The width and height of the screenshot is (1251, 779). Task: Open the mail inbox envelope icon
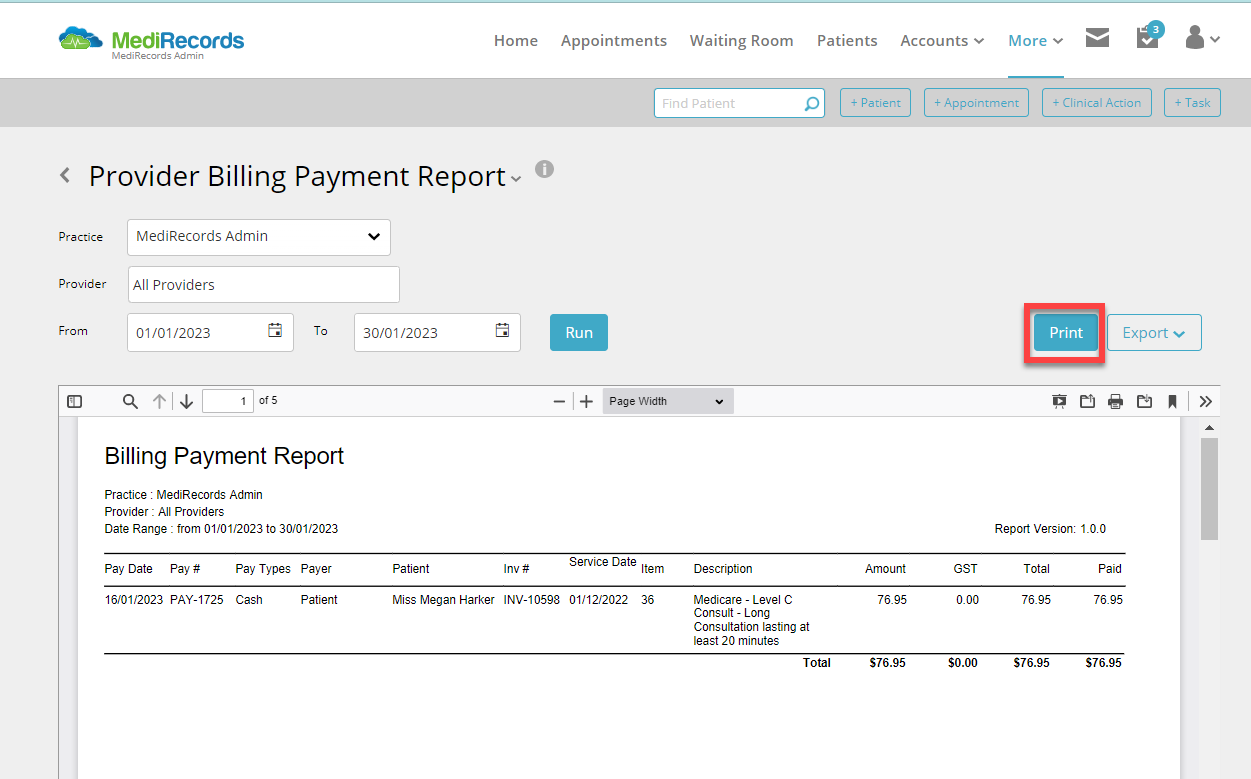(1097, 39)
